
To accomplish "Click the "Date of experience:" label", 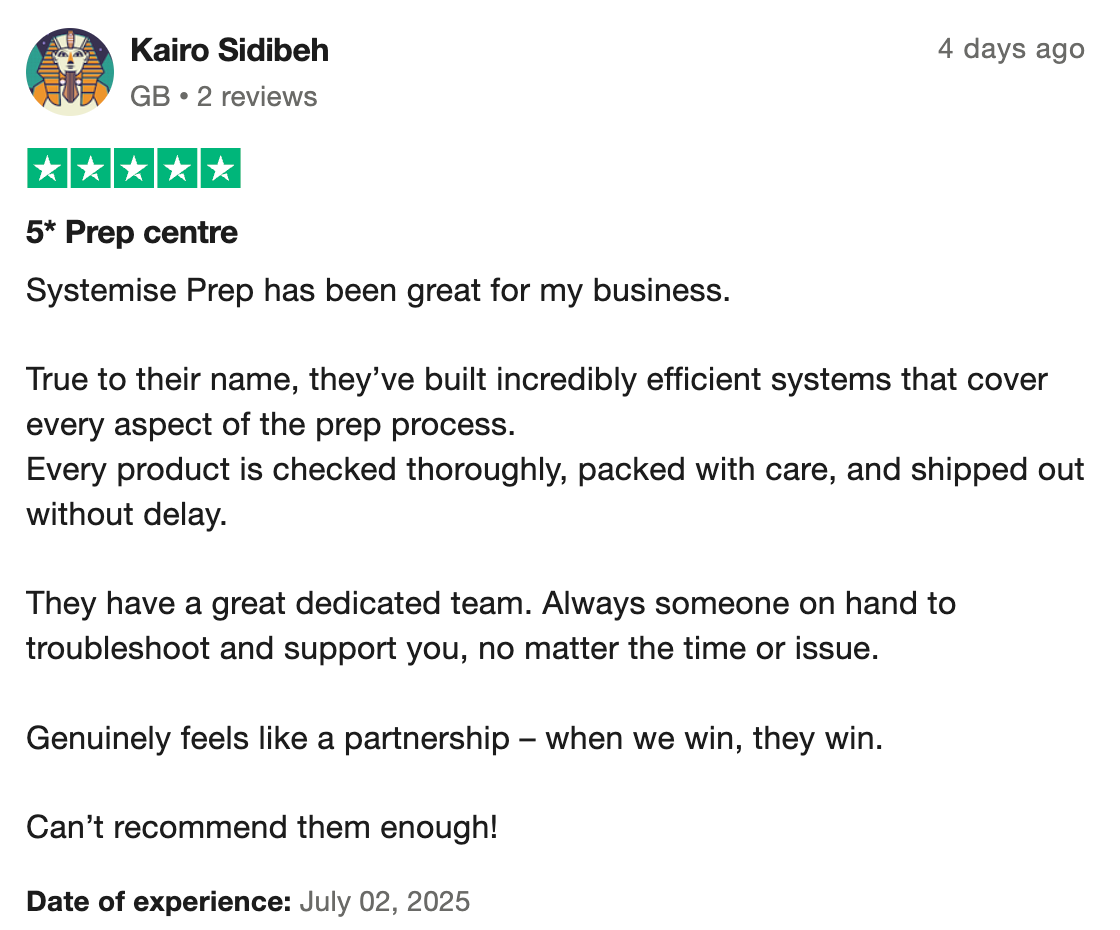I will (158, 901).
